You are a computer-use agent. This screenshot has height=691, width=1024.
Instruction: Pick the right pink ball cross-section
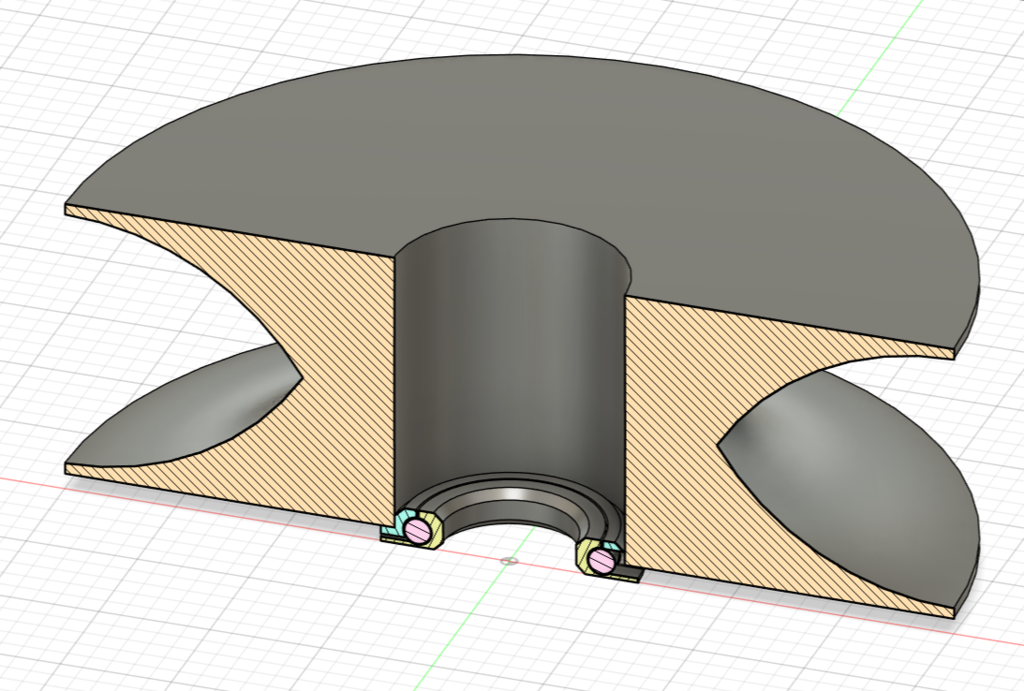(599, 560)
